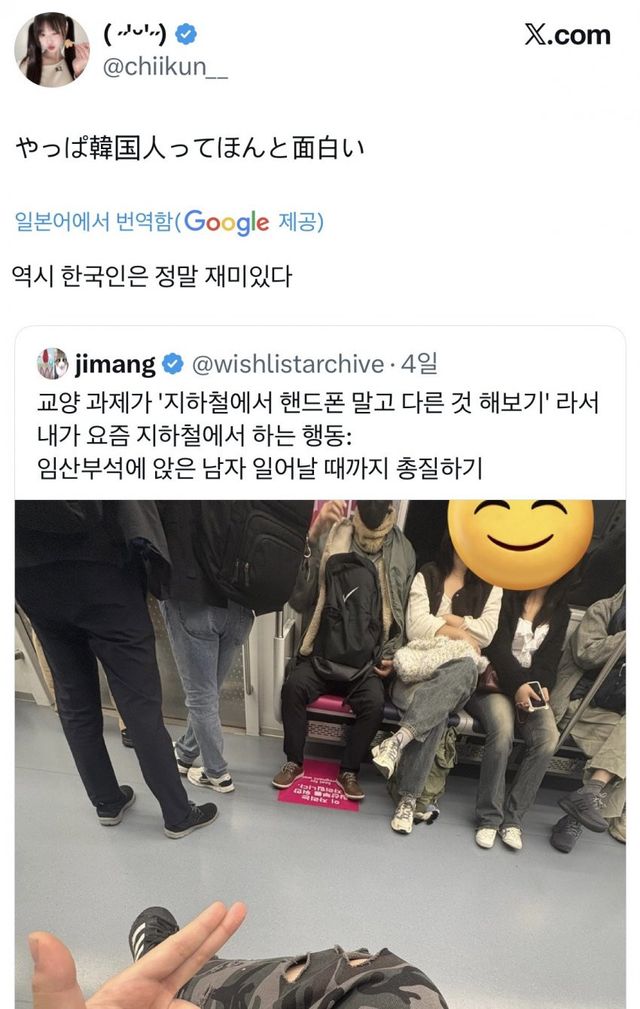Open the @wishlistarchive handle

click(x=288, y=364)
